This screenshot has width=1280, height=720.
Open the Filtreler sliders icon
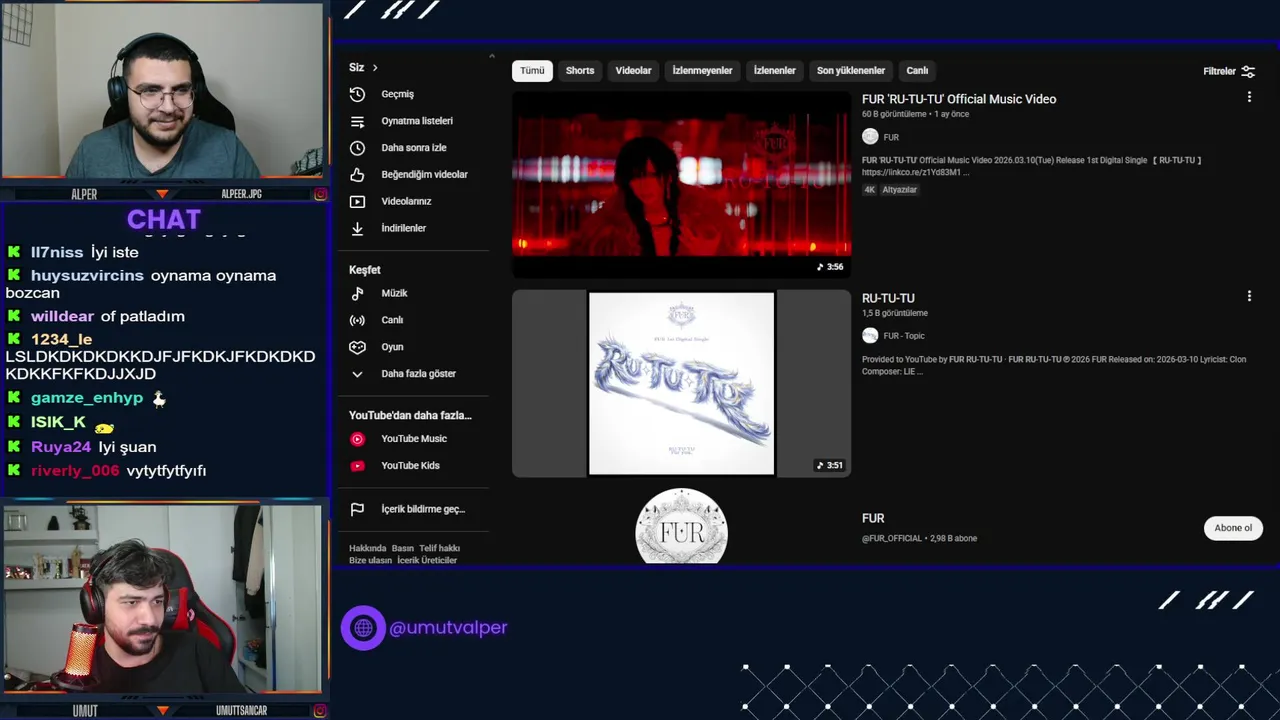tap(1248, 71)
